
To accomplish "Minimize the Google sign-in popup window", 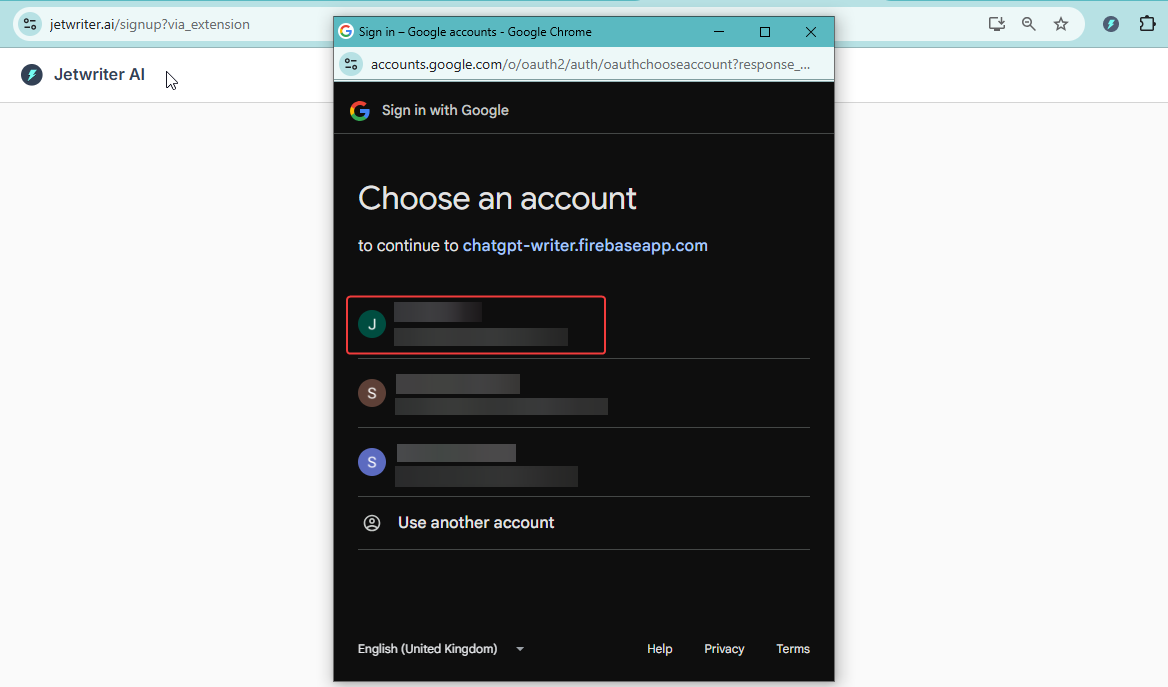I will pyautogui.click(x=719, y=32).
